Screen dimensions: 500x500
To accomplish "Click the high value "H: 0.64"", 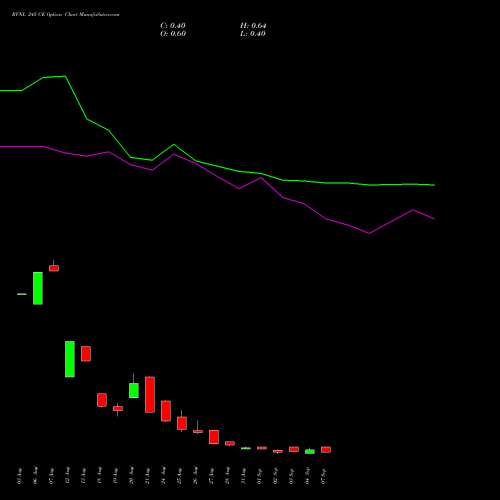I will 253,26.
